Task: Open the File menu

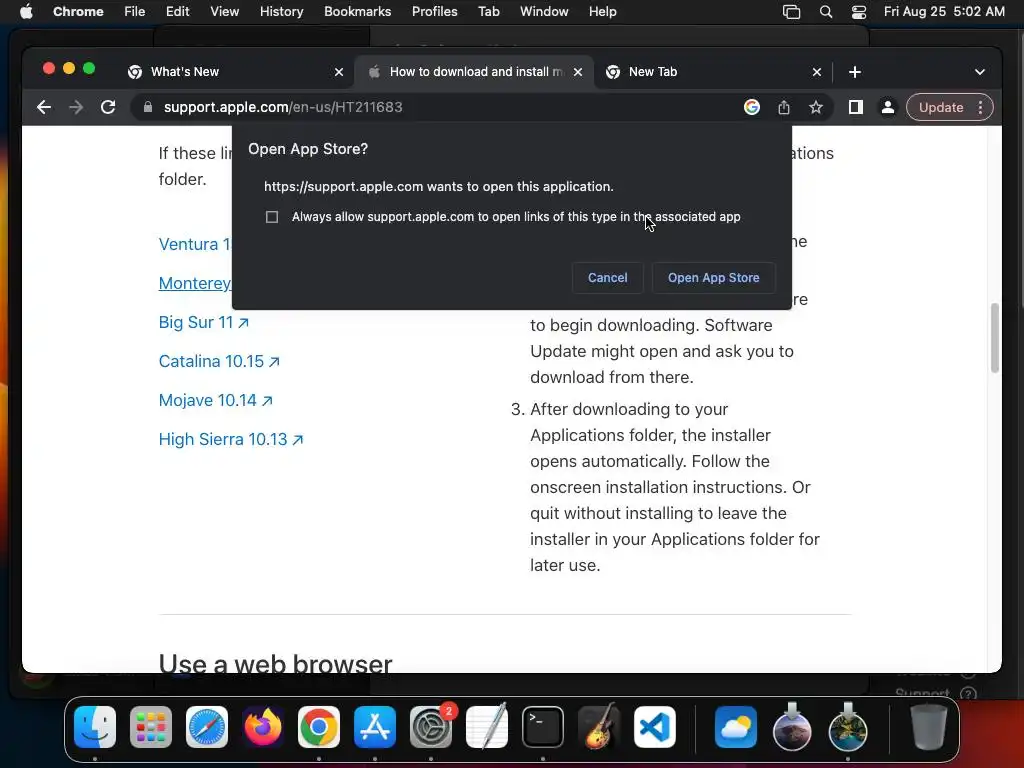Action: (x=135, y=11)
